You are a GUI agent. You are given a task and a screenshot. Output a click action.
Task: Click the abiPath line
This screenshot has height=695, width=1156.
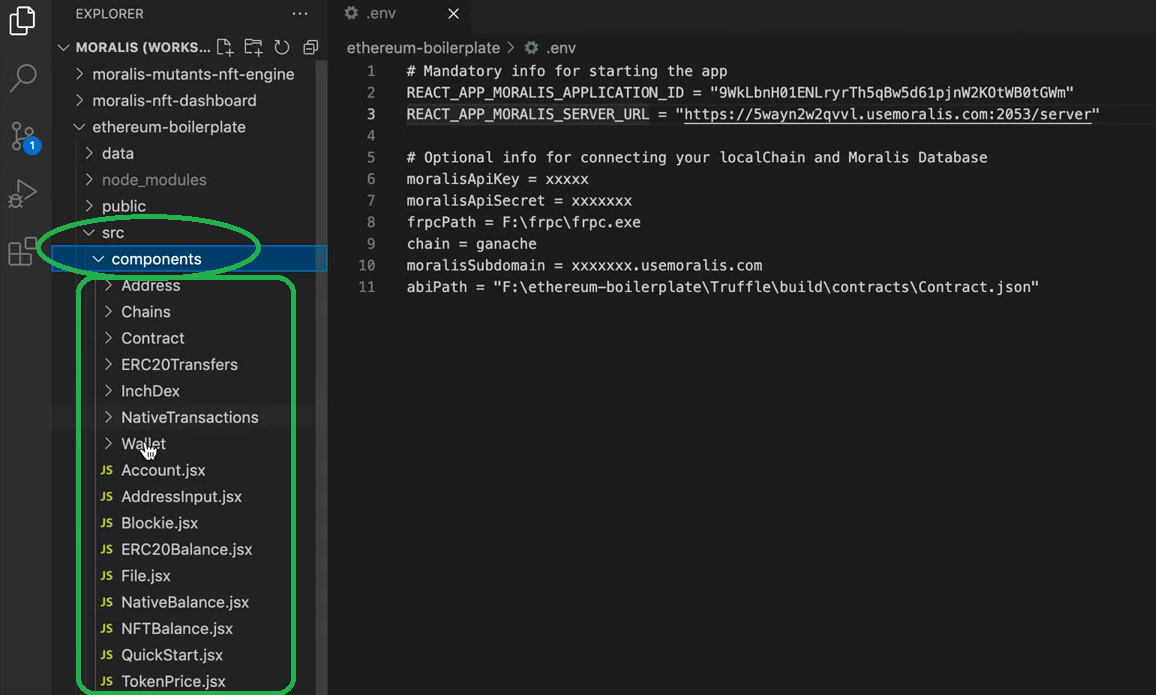[x=722, y=287]
